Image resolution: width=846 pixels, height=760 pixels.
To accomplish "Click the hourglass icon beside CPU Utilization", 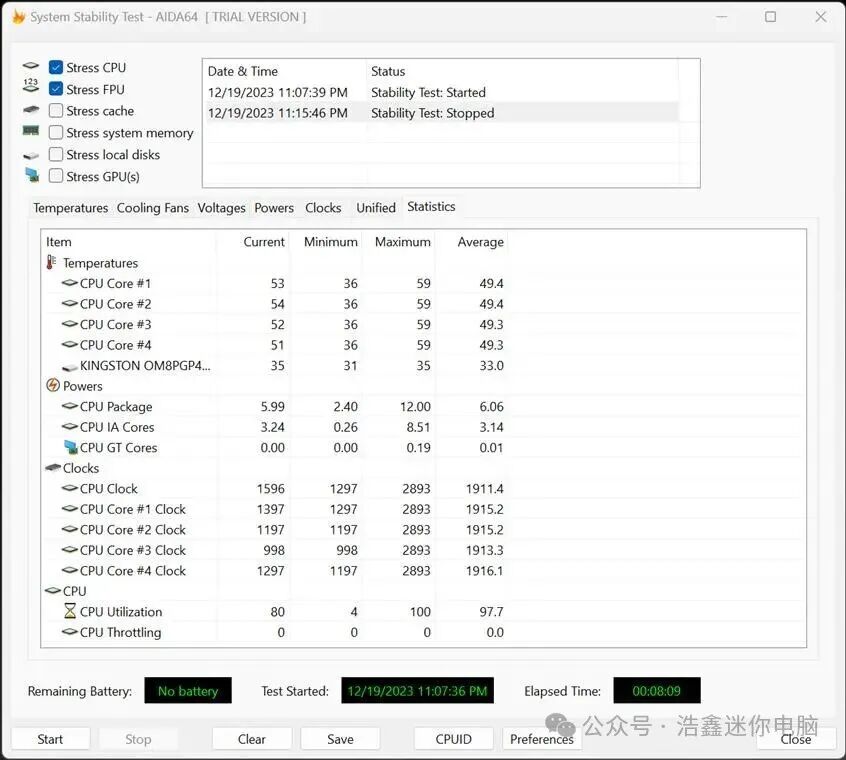I will pyautogui.click(x=70, y=611).
